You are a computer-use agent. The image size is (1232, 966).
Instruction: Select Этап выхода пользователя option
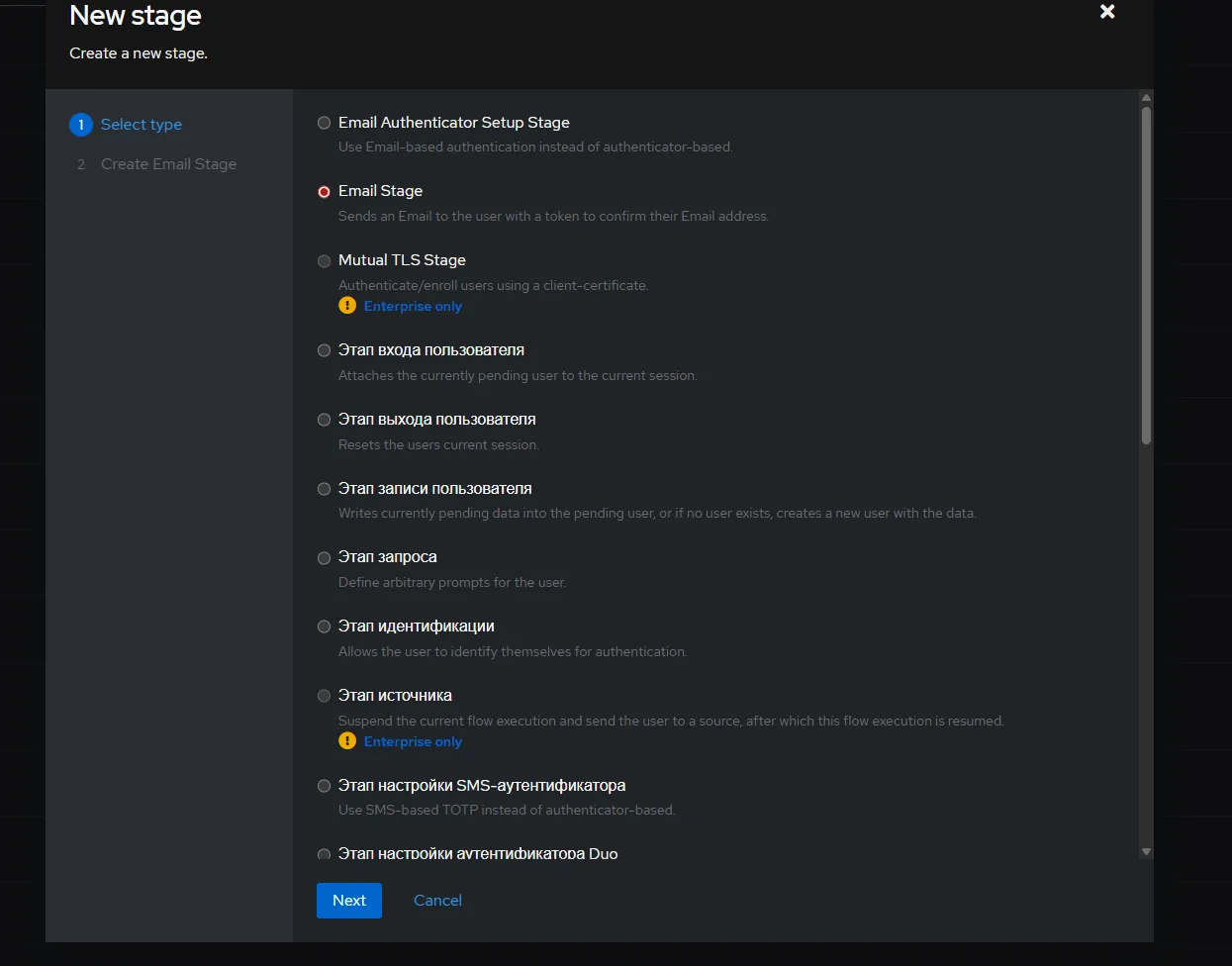tap(324, 420)
